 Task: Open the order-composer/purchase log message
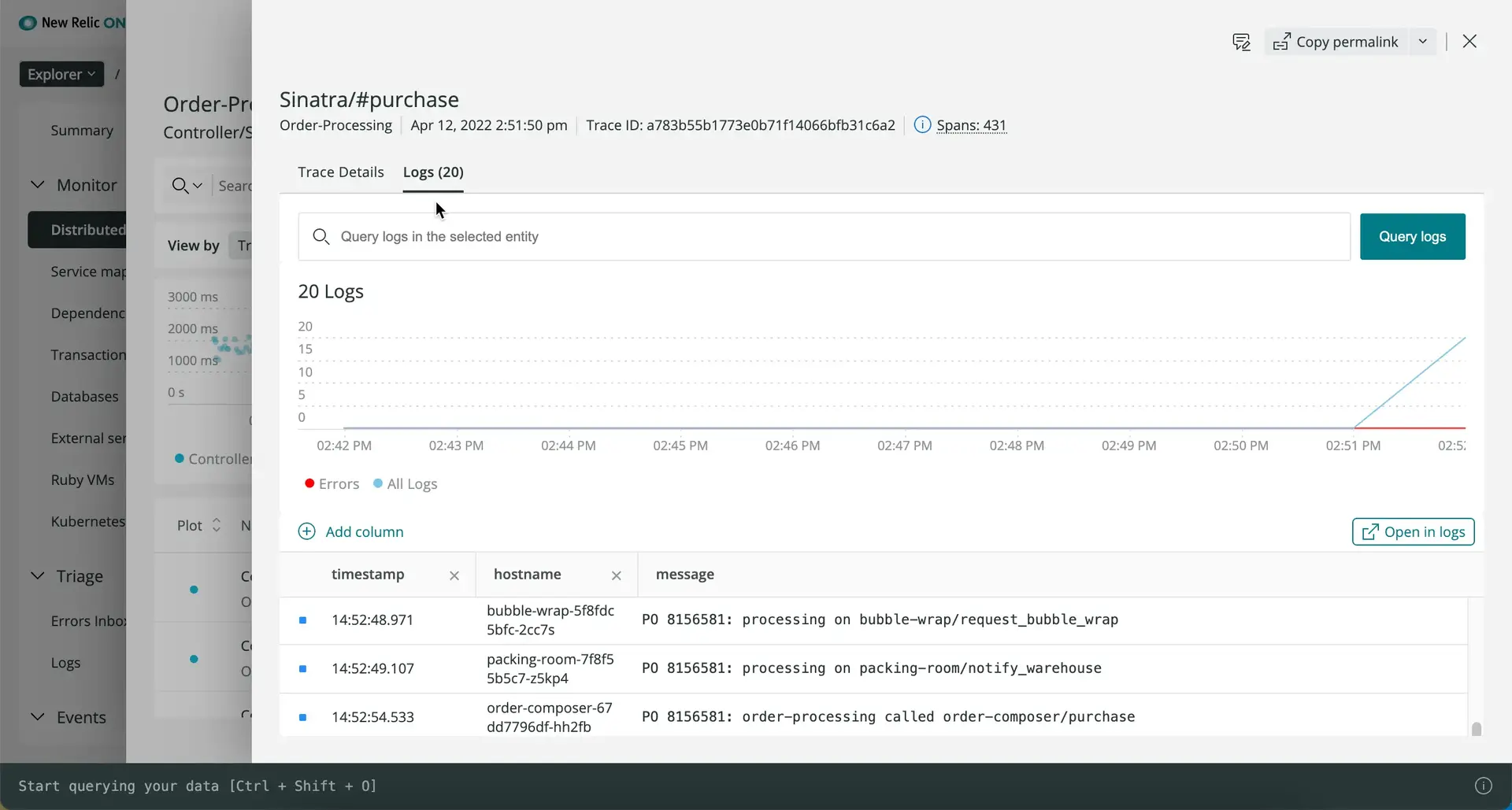click(x=888, y=717)
